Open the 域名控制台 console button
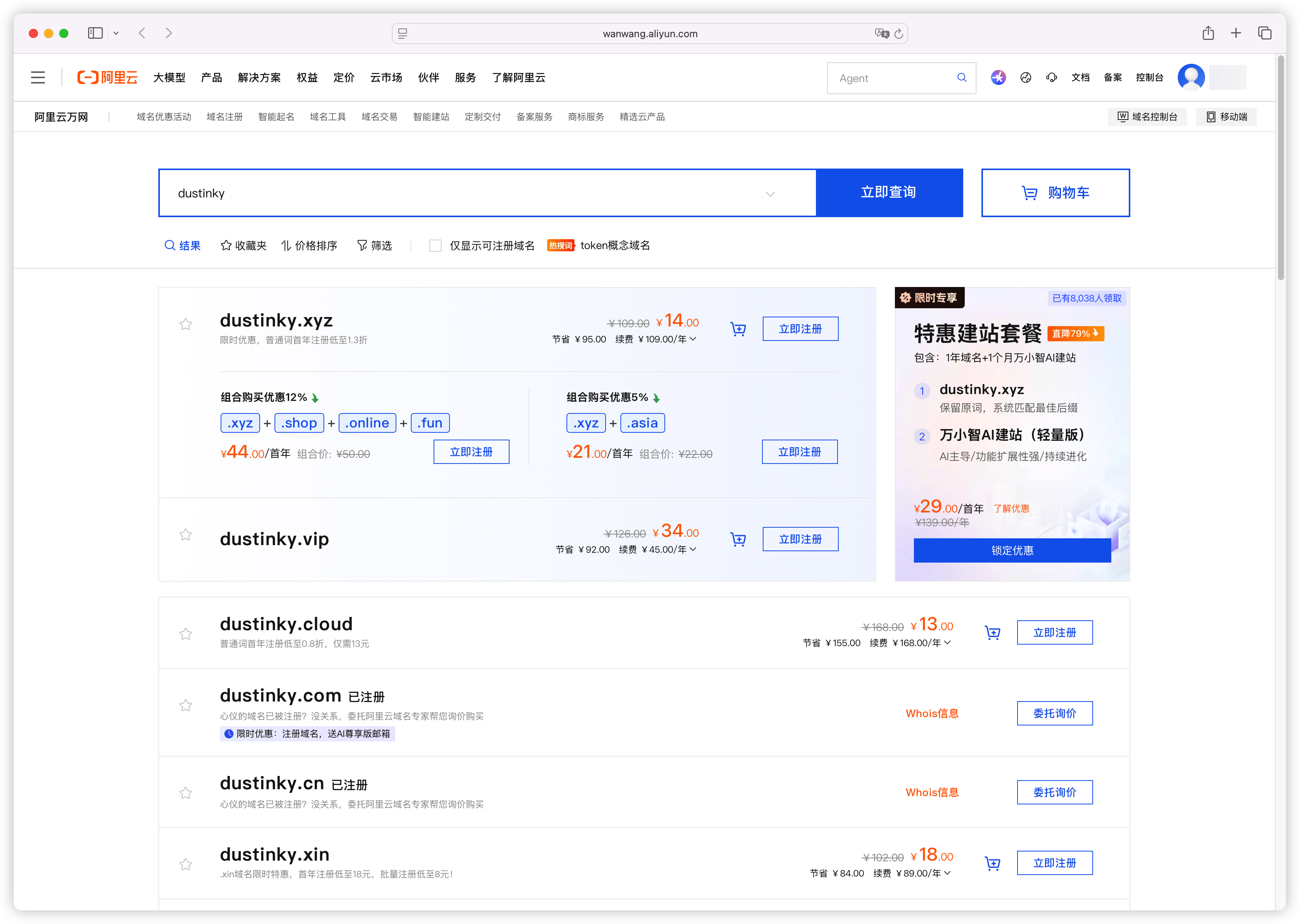 [x=1147, y=117]
